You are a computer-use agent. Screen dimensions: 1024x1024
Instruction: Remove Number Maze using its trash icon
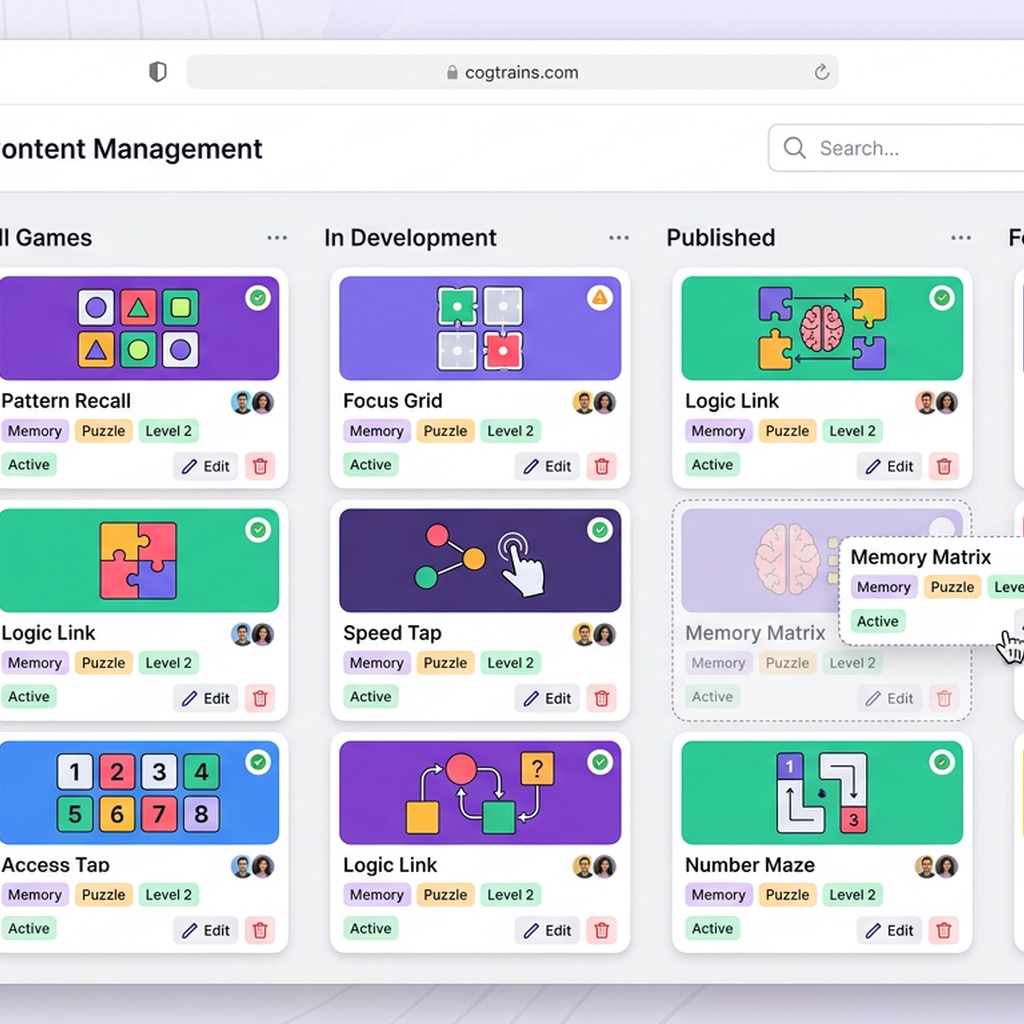pos(943,930)
